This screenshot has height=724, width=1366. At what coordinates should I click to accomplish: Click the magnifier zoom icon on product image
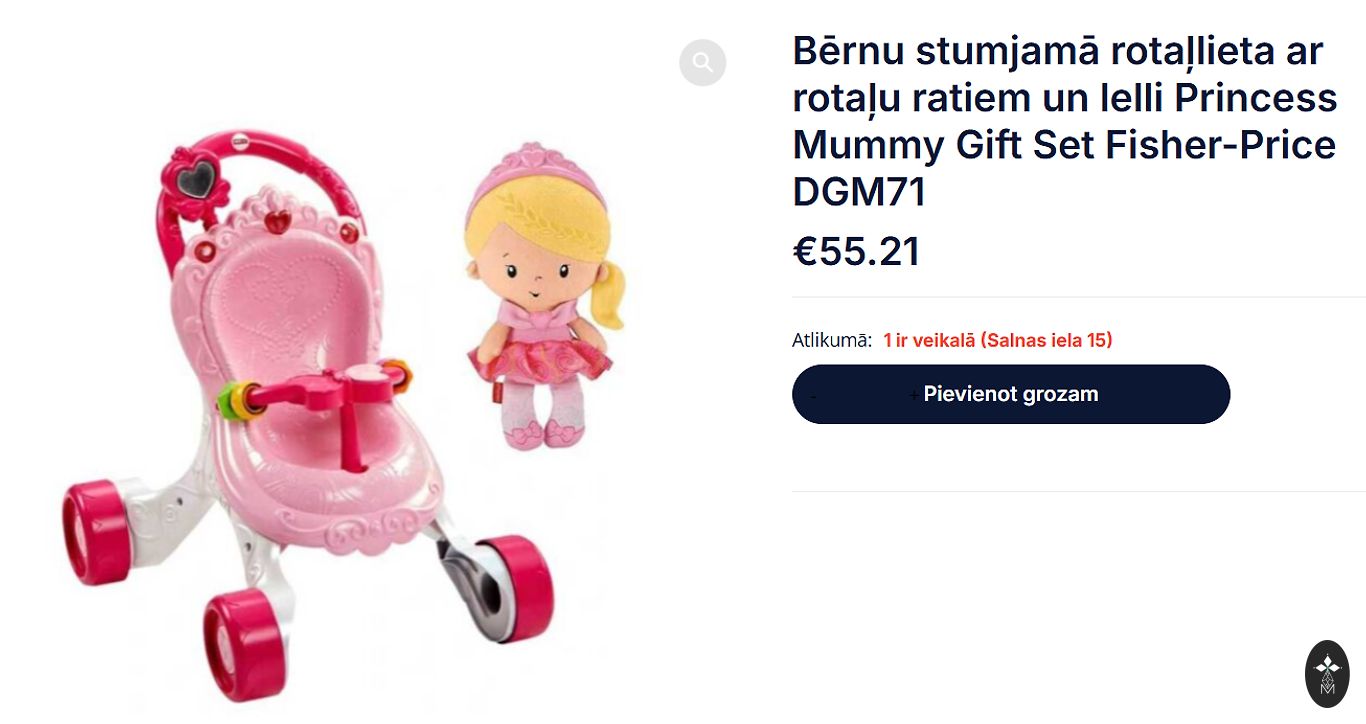(702, 63)
